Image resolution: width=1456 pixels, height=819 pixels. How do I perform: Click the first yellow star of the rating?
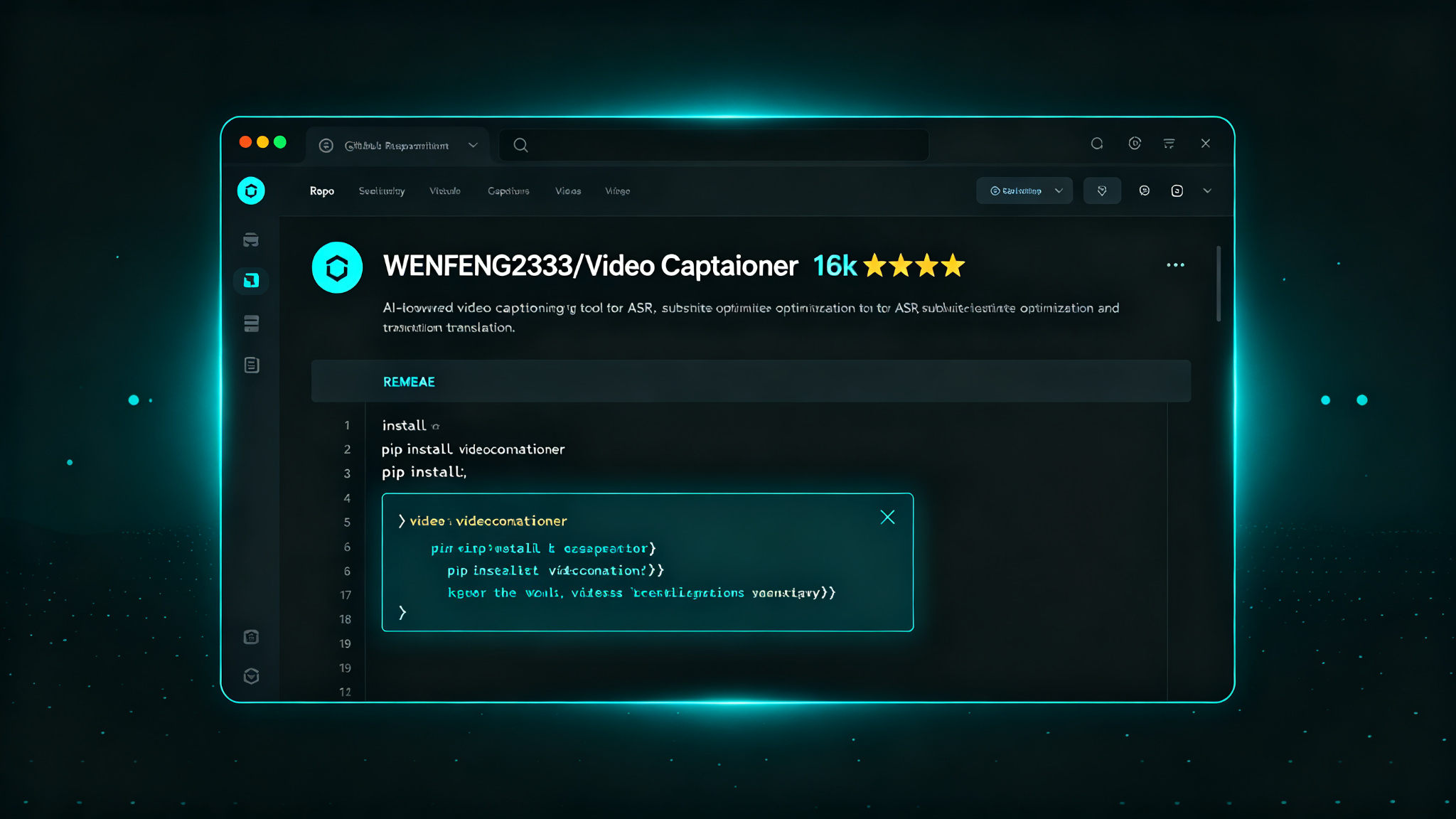875,266
